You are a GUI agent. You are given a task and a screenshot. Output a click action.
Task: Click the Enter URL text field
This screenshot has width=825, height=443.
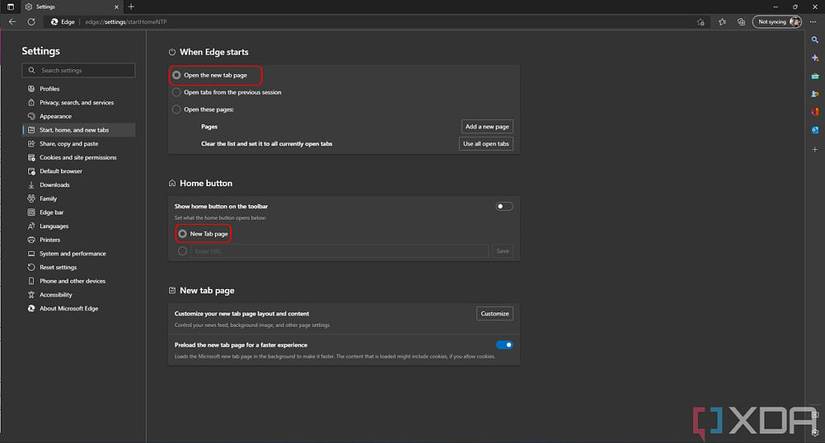(x=339, y=251)
